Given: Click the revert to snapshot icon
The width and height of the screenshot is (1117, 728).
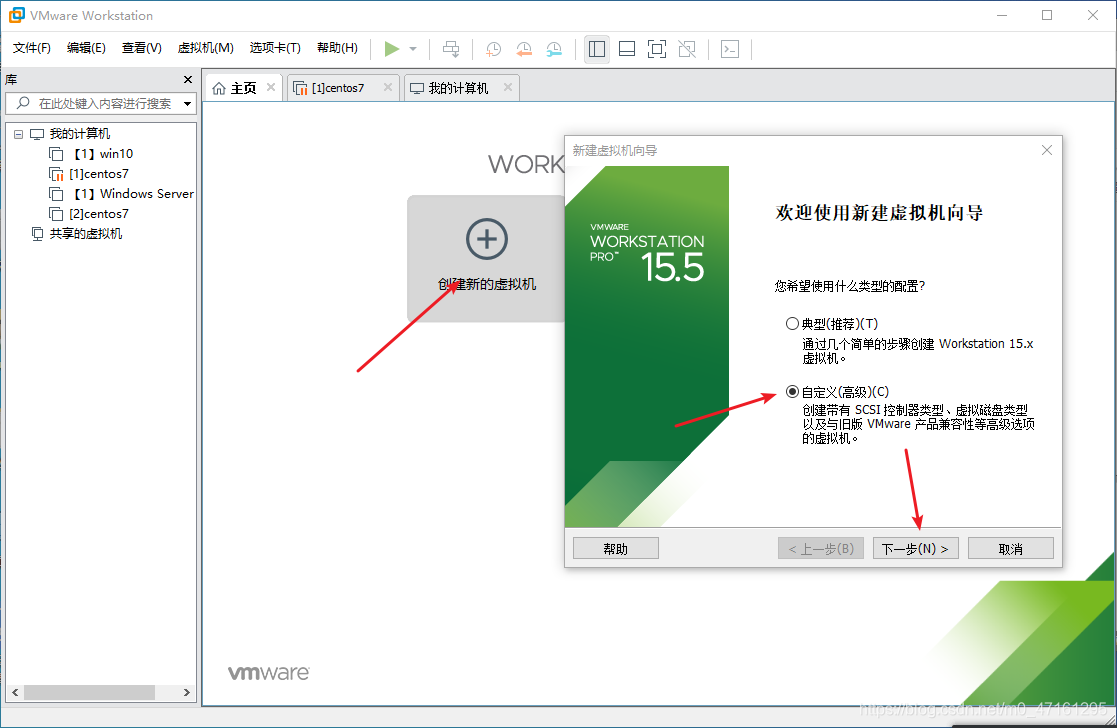Looking at the screenshot, I should pos(524,48).
